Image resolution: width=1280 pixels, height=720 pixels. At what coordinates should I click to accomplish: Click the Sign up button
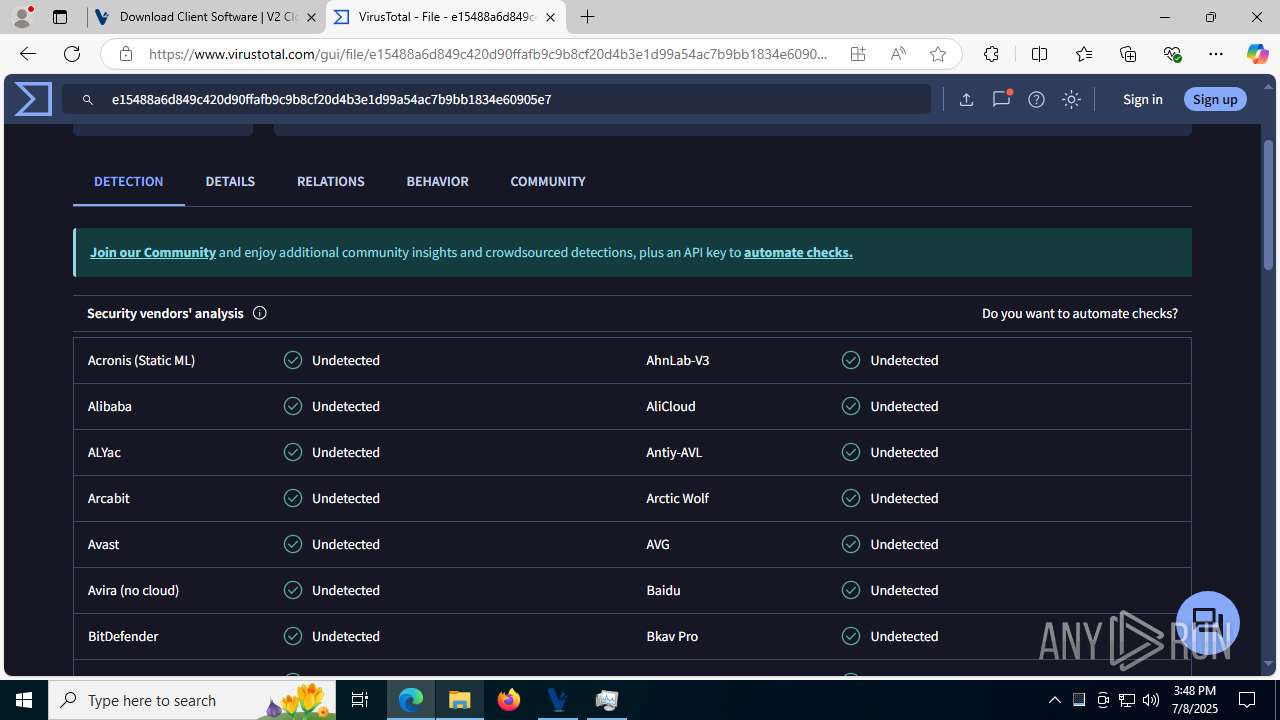click(1215, 99)
